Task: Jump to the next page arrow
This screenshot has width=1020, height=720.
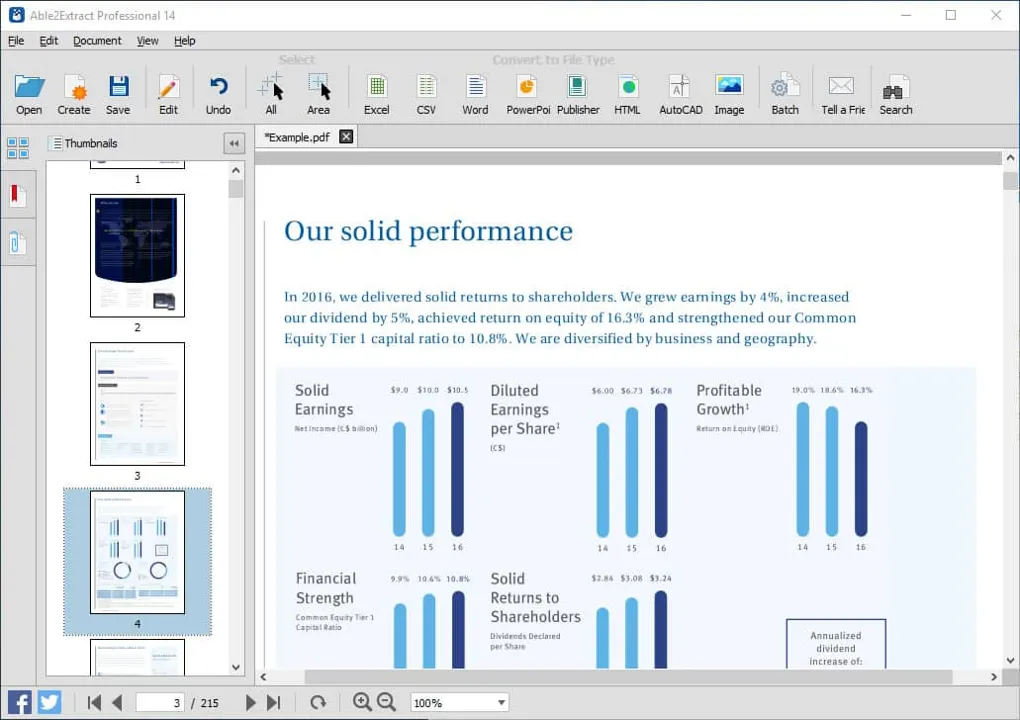Action: click(x=250, y=702)
